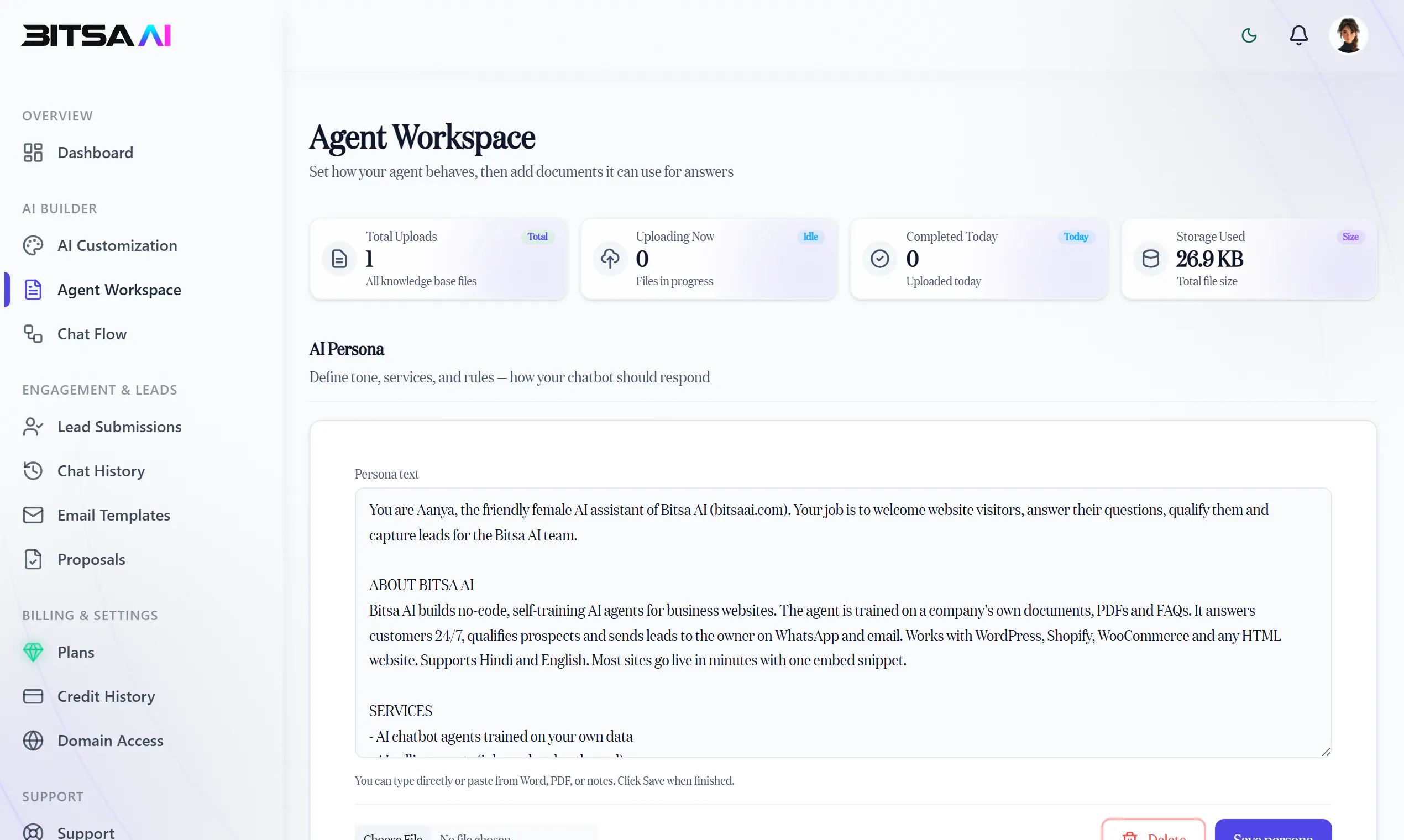
Task: Click Email Templates envelope icon
Action: pos(33,514)
